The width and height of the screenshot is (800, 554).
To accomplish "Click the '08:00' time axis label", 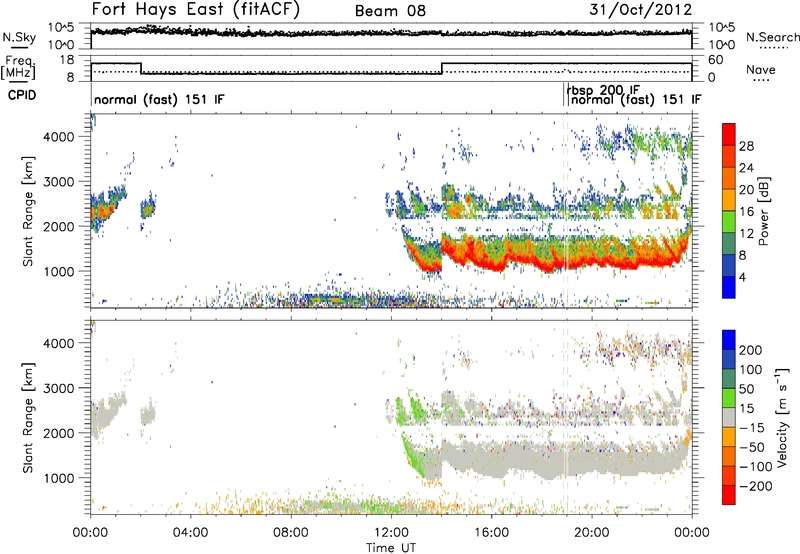I will coord(291,533).
